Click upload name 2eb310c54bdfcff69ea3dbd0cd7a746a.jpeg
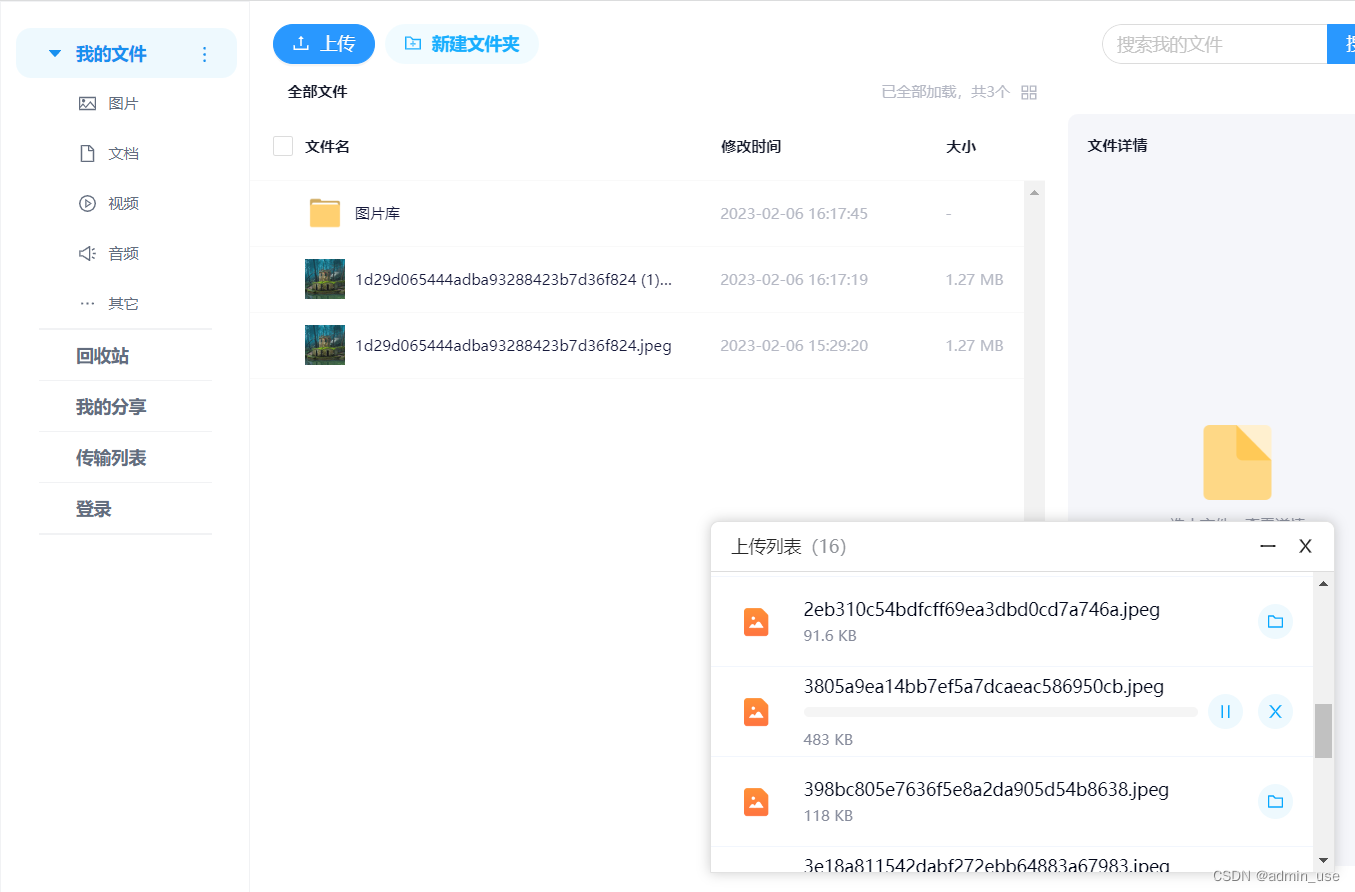This screenshot has width=1355, height=892. (981, 609)
